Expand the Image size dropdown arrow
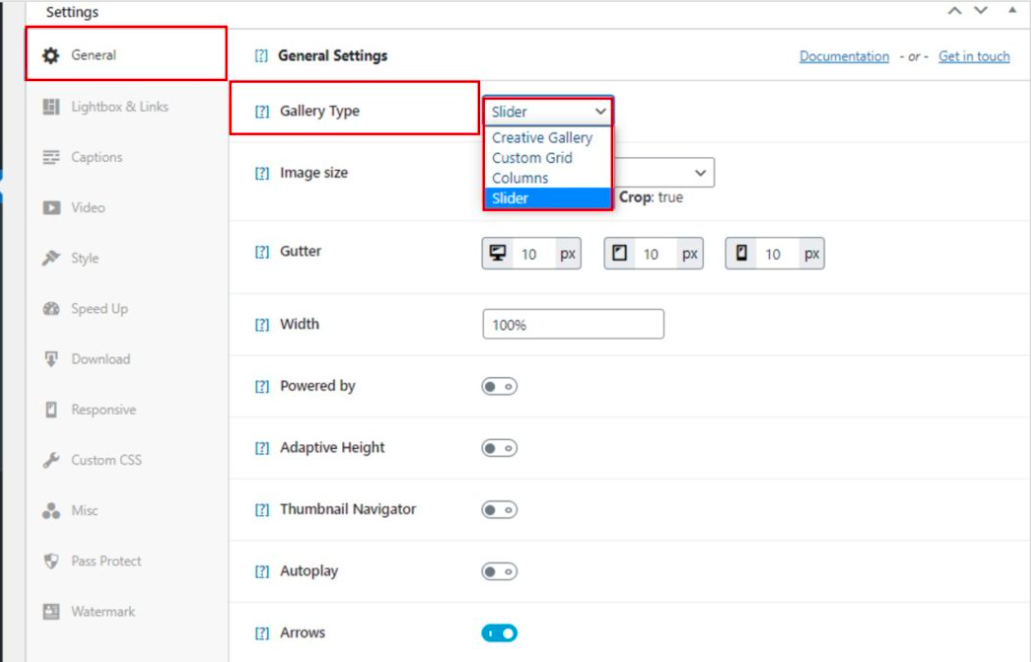Viewport: 1031px width, 662px height. click(701, 173)
